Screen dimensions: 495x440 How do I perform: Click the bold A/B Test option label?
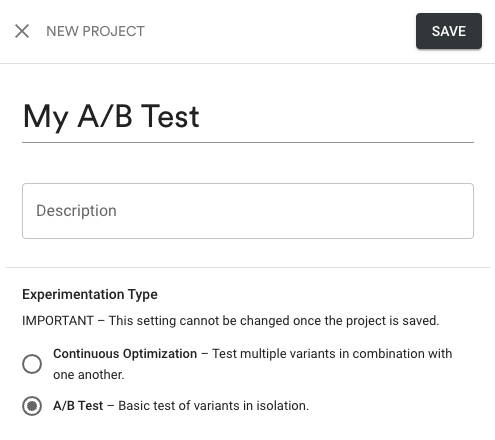(78, 406)
